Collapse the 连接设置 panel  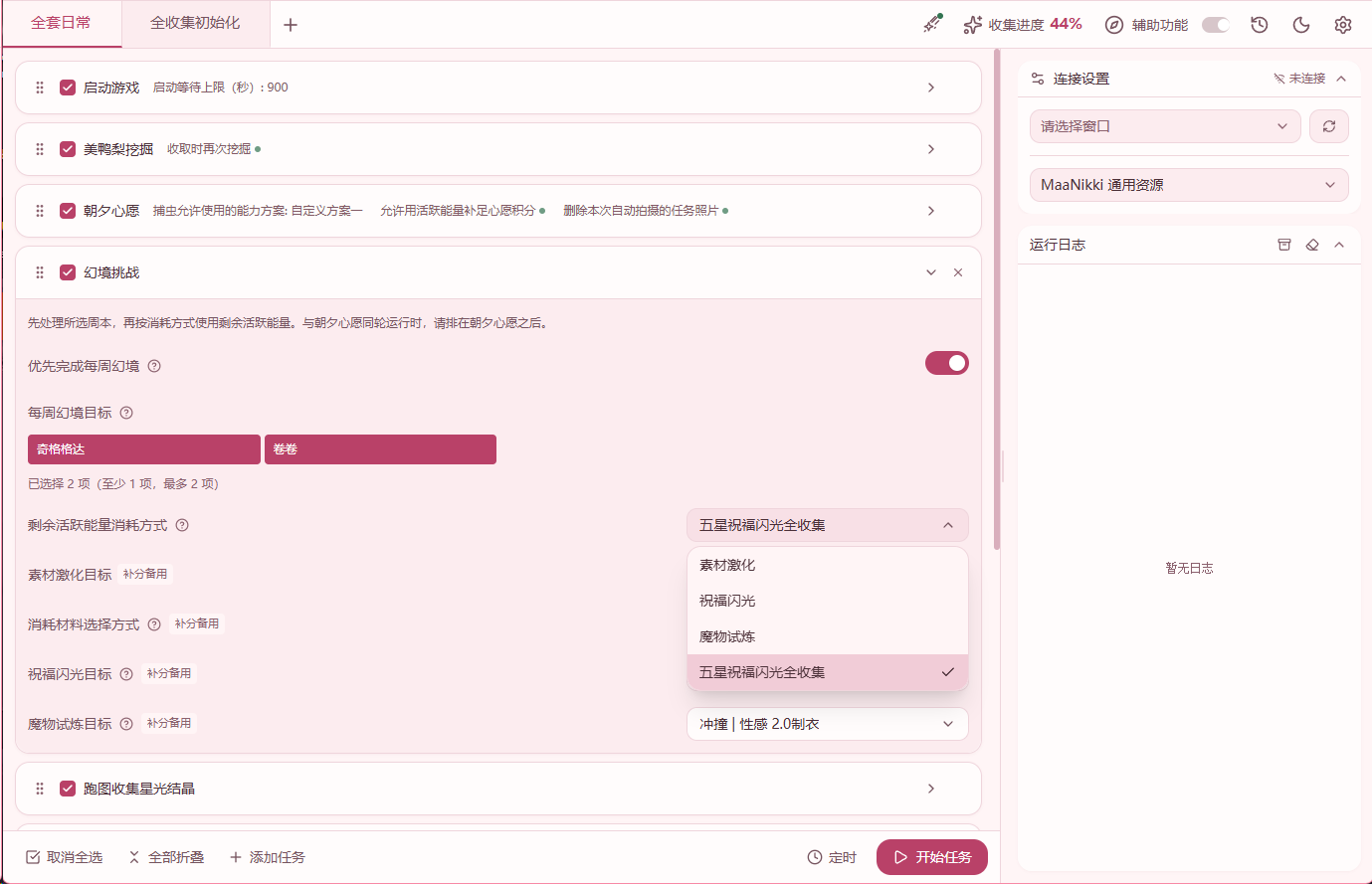click(1341, 79)
